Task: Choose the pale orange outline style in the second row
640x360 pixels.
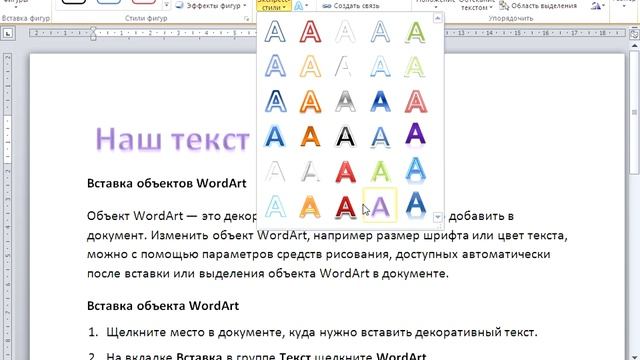Action: 310,66
